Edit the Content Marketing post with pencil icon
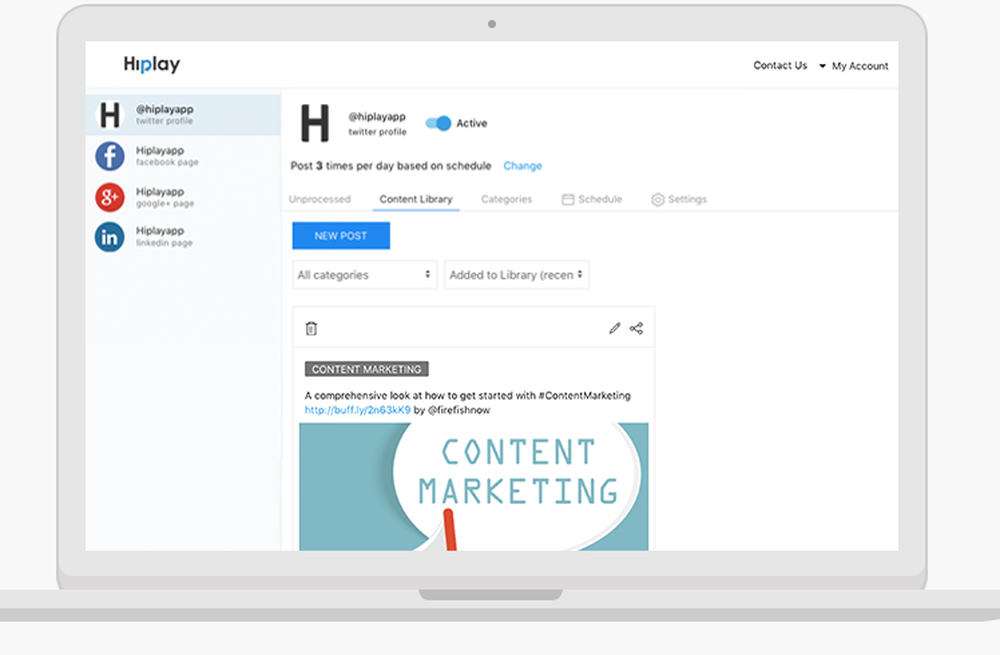The width and height of the screenshot is (1000, 655). [614, 327]
